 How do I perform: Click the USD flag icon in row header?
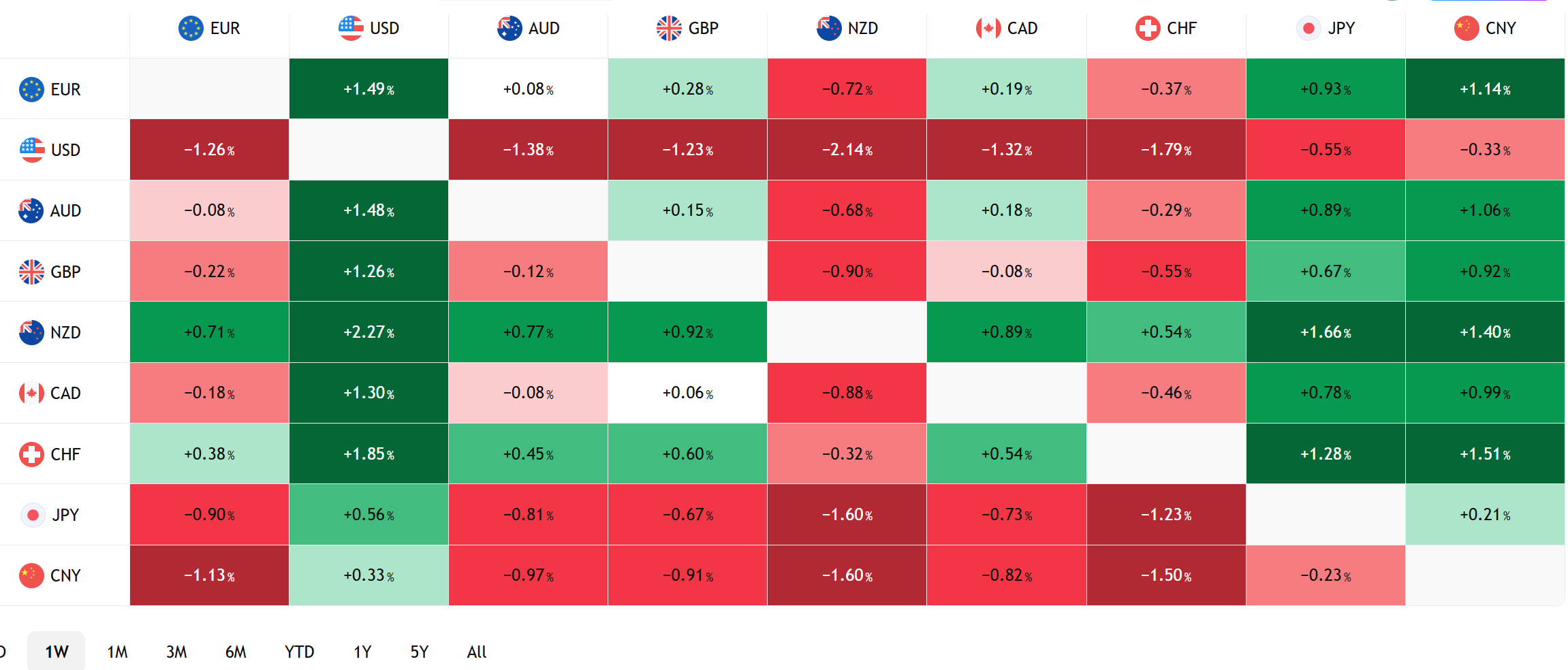click(31, 150)
